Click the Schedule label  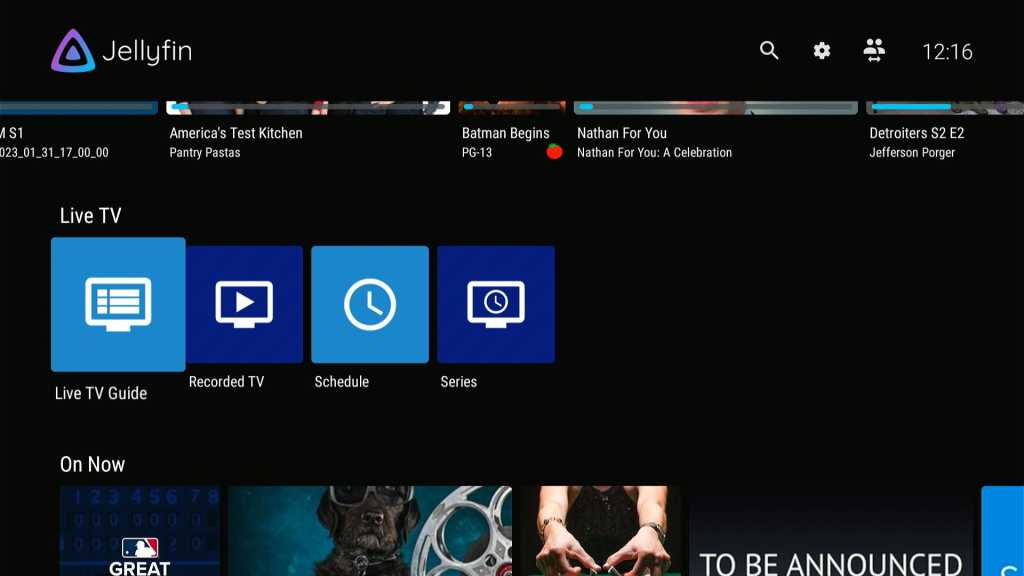(x=342, y=382)
